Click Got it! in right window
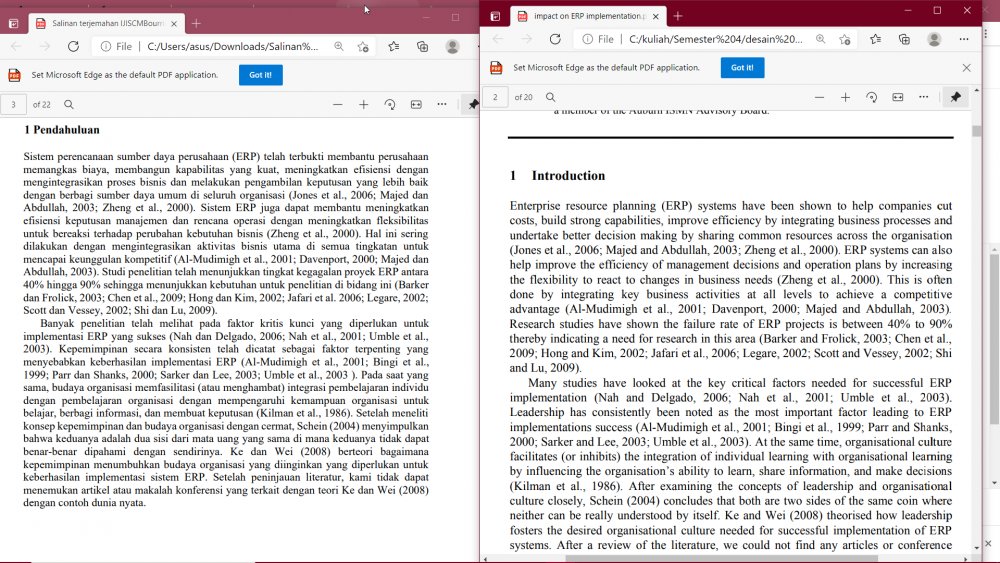The image size is (1000, 563). click(742, 68)
